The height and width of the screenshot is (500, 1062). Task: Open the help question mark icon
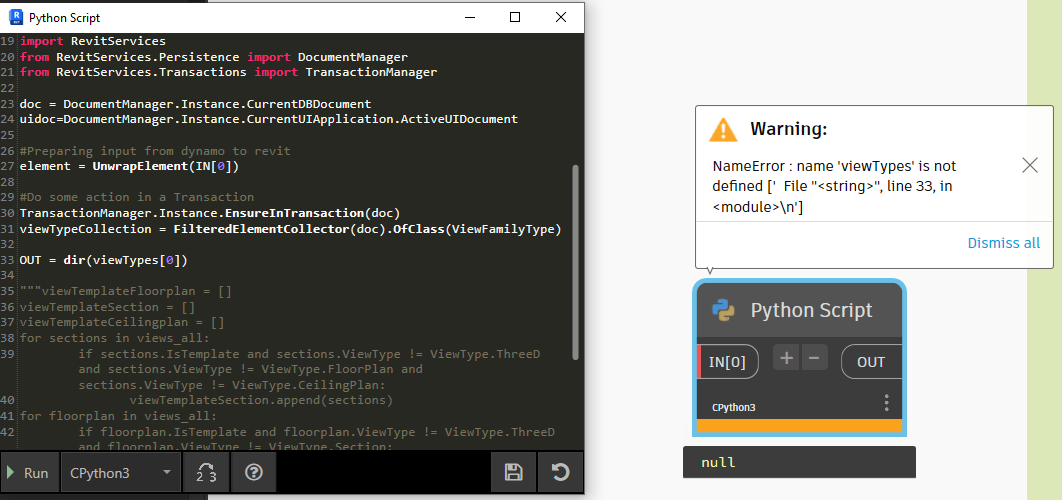click(x=253, y=472)
